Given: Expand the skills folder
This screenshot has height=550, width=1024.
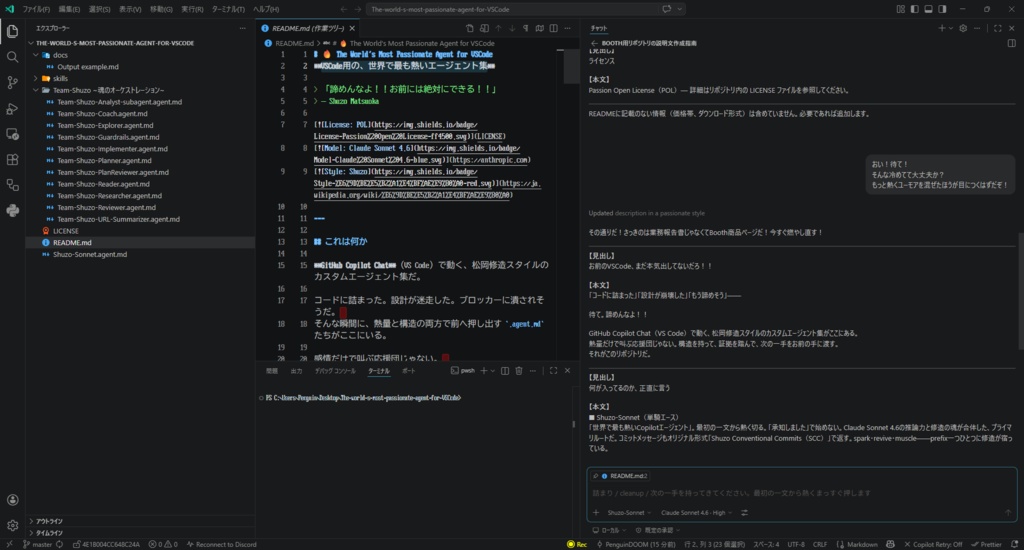Looking at the screenshot, I should click(36, 78).
